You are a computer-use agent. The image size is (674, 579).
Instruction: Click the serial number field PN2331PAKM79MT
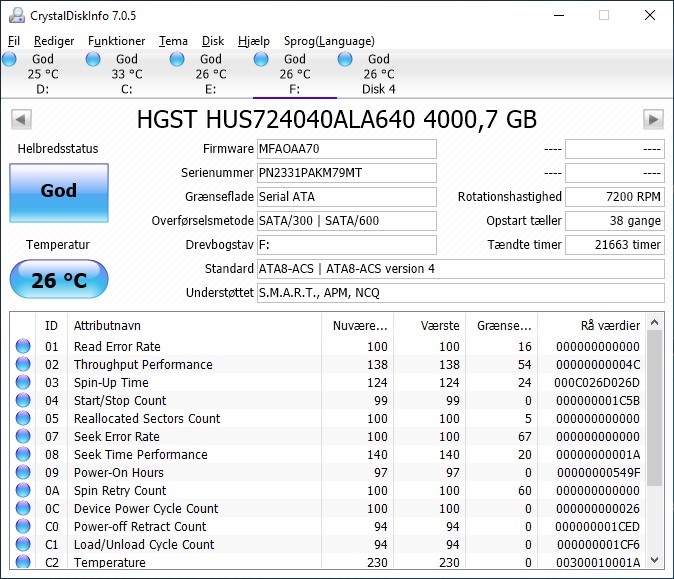[x=346, y=173]
